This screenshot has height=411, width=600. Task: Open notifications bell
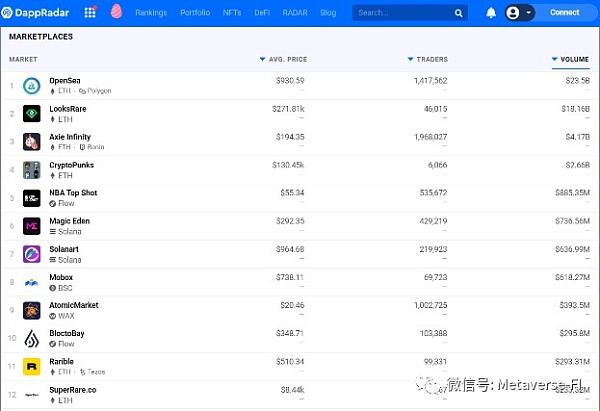tap(490, 13)
